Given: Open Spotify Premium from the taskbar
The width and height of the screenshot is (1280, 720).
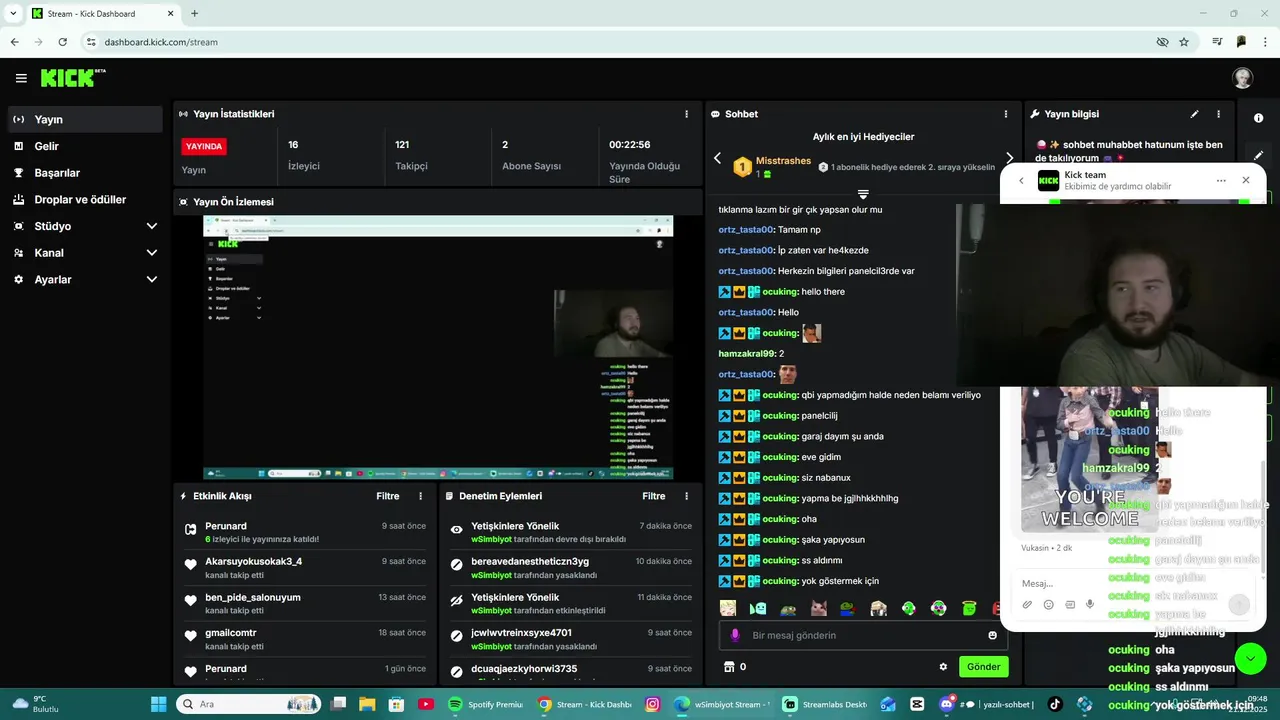Looking at the screenshot, I should (x=487, y=704).
